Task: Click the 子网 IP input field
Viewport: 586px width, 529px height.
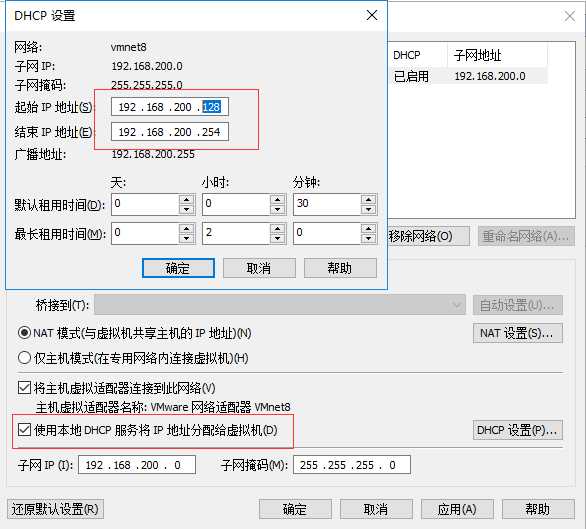Action: (137, 465)
